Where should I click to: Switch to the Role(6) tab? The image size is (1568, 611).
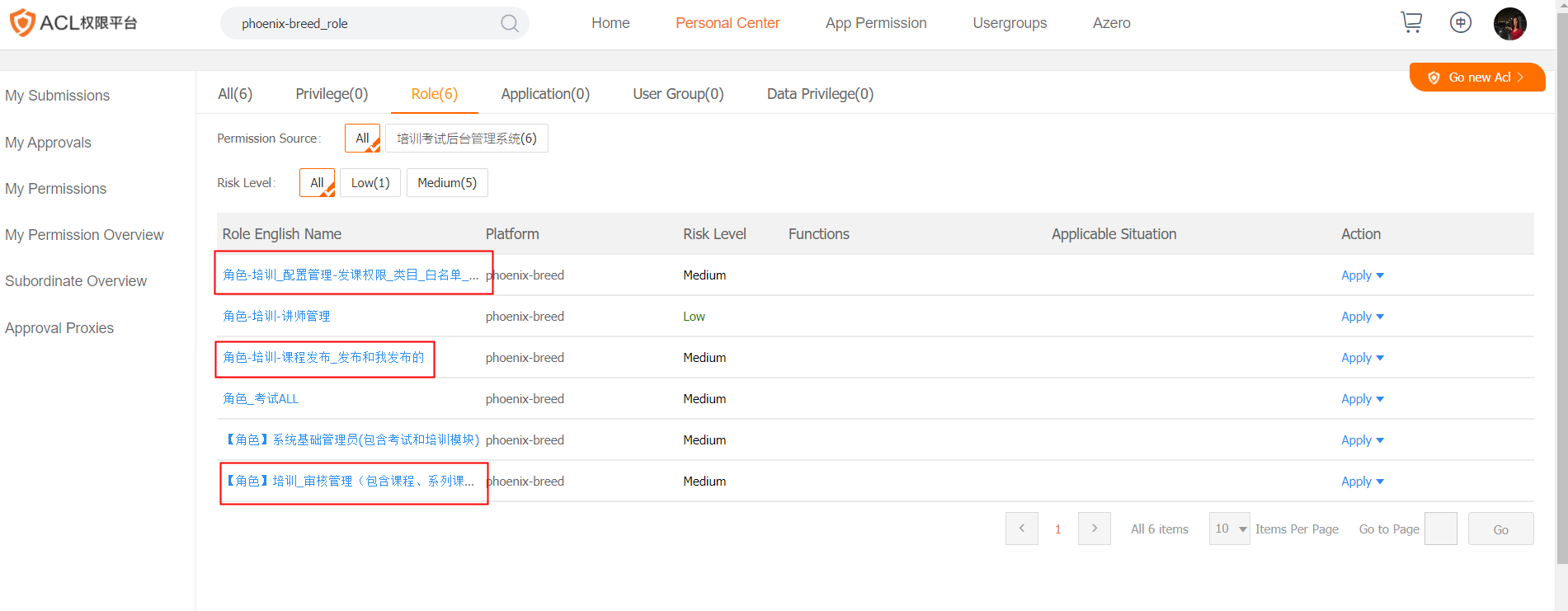(x=435, y=94)
